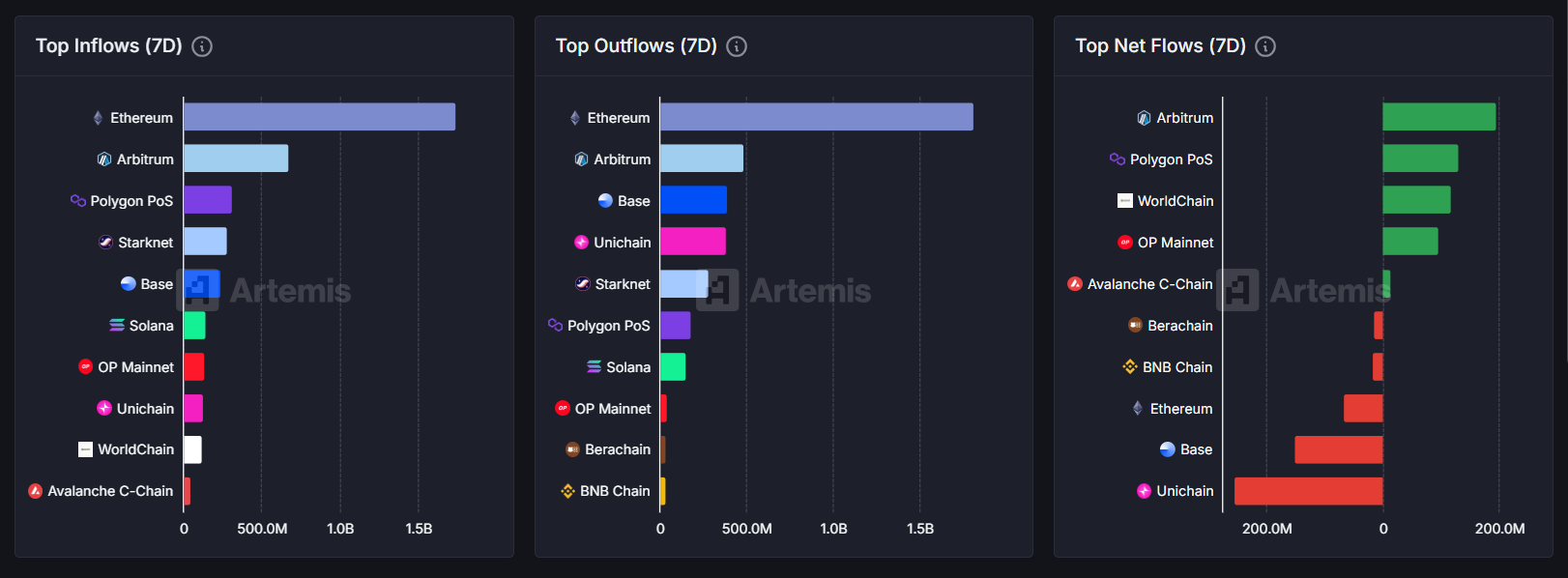The width and height of the screenshot is (1568, 578).
Task: Click the 500.0M axis label in Top Outflows
Action: tap(747, 529)
